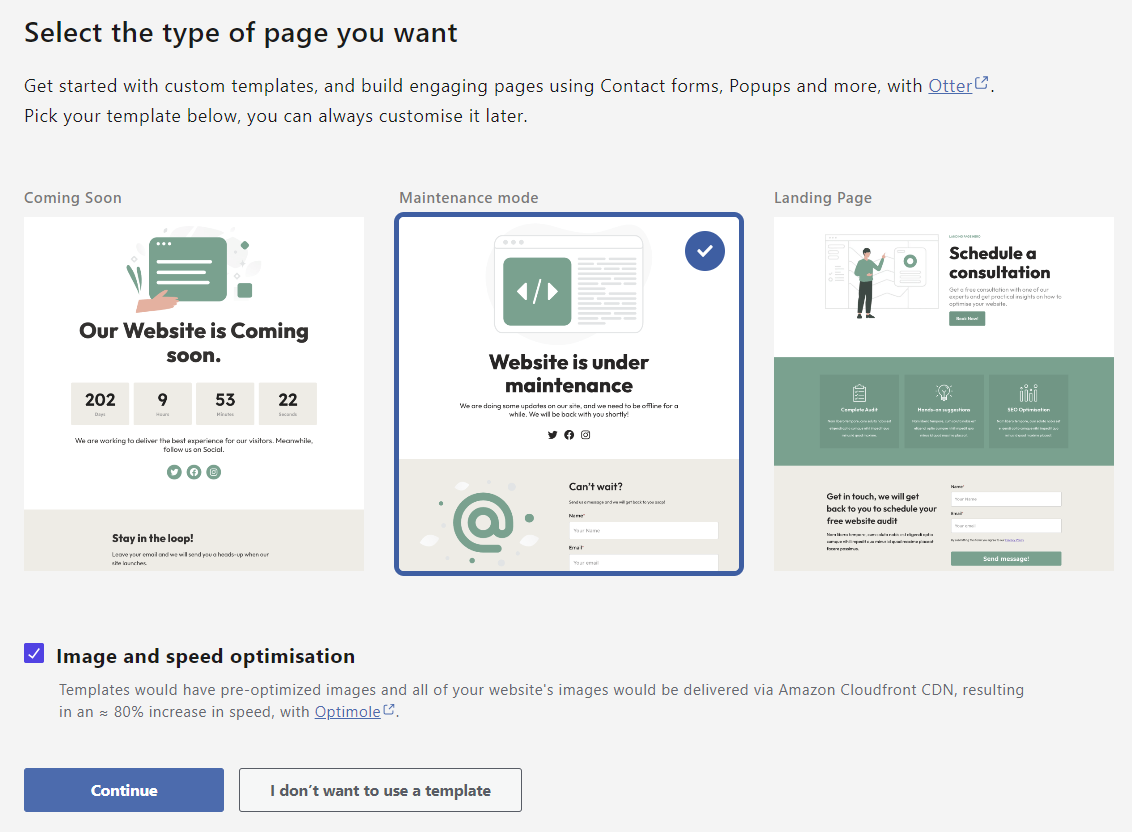Click the 202 days countdown box
The width and height of the screenshot is (1132, 832).
pos(100,403)
